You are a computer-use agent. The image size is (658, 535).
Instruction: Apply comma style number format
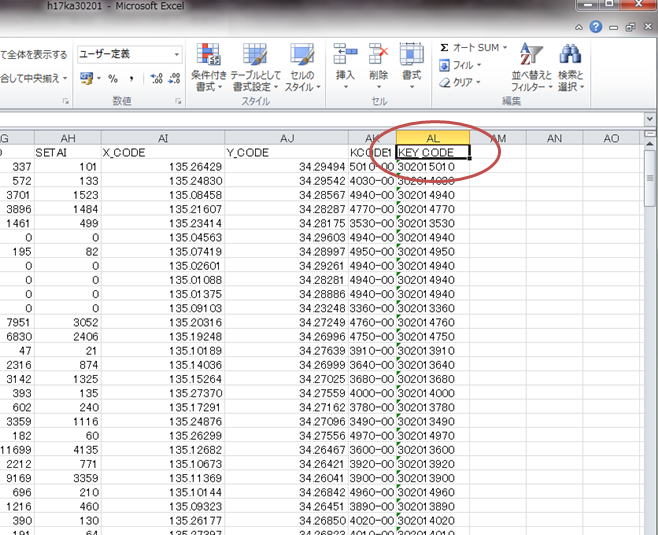coord(131,78)
